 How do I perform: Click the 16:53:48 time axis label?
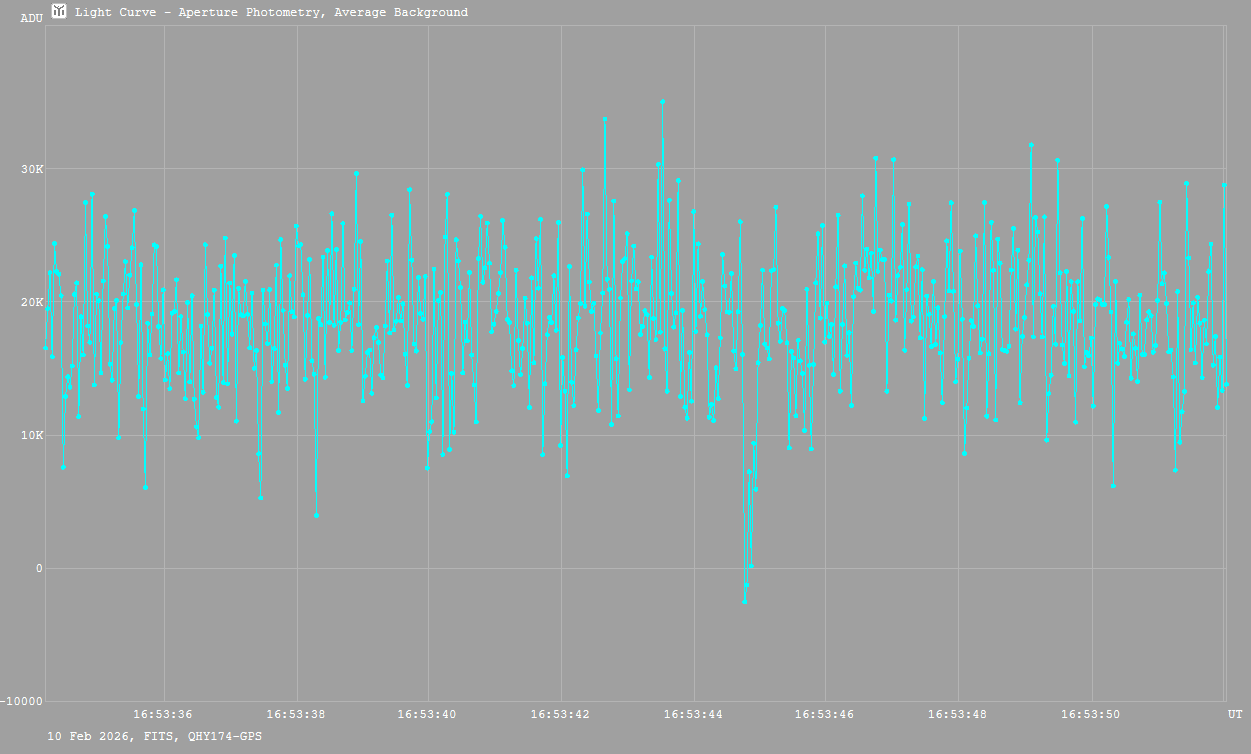(x=958, y=714)
